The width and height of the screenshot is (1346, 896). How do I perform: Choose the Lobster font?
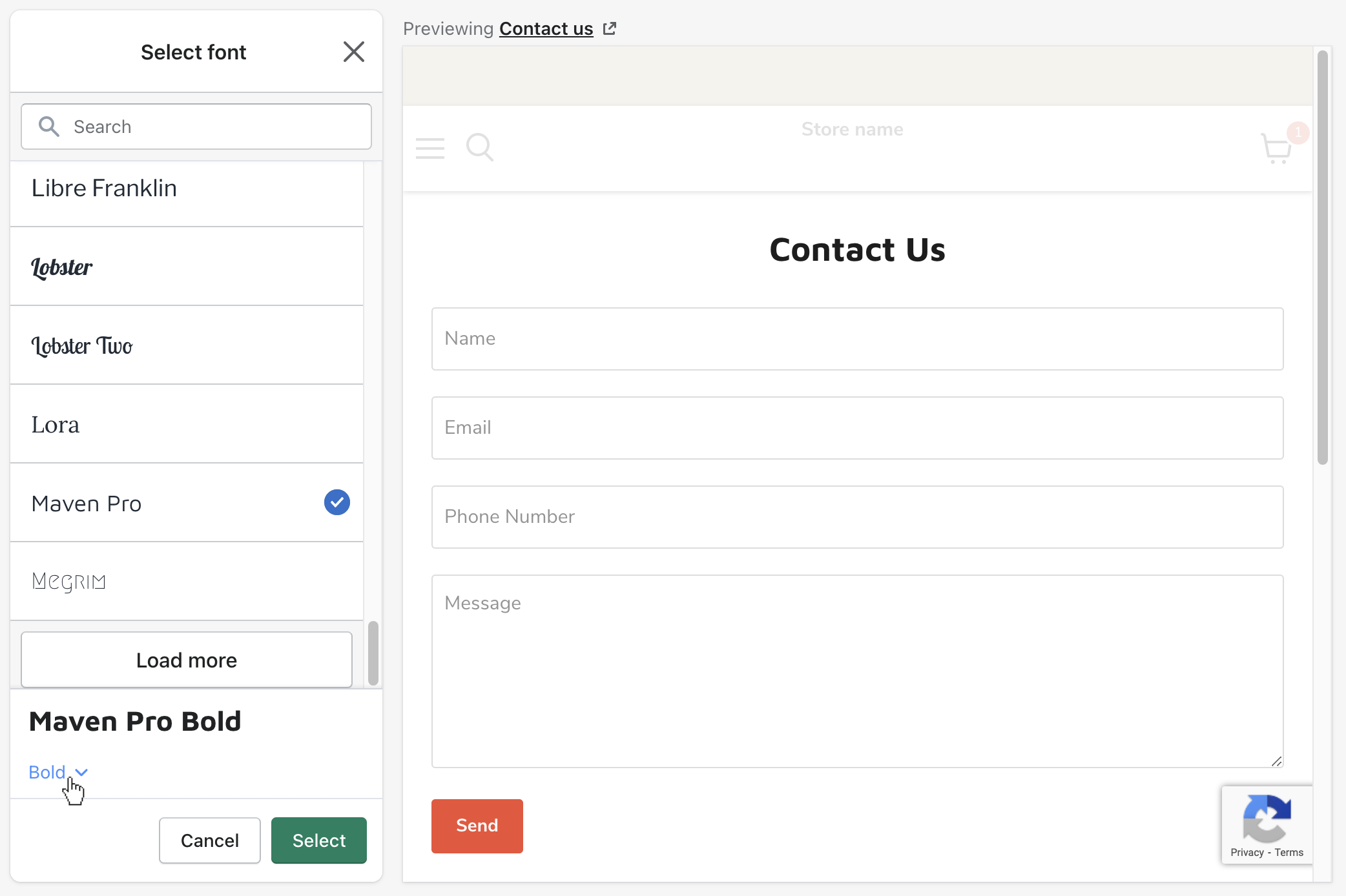[x=187, y=267]
